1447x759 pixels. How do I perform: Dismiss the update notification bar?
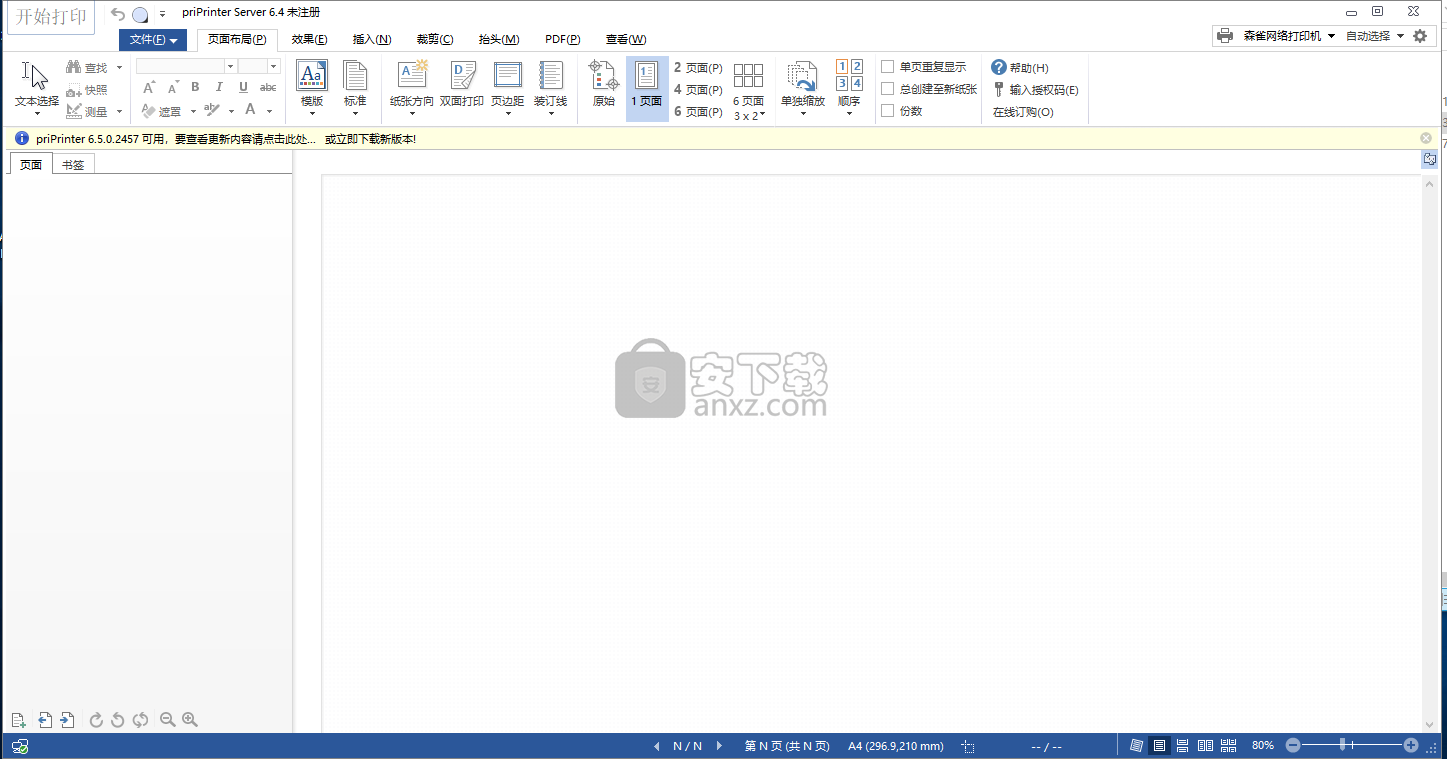pyautogui.click(x=1426, y=138)
